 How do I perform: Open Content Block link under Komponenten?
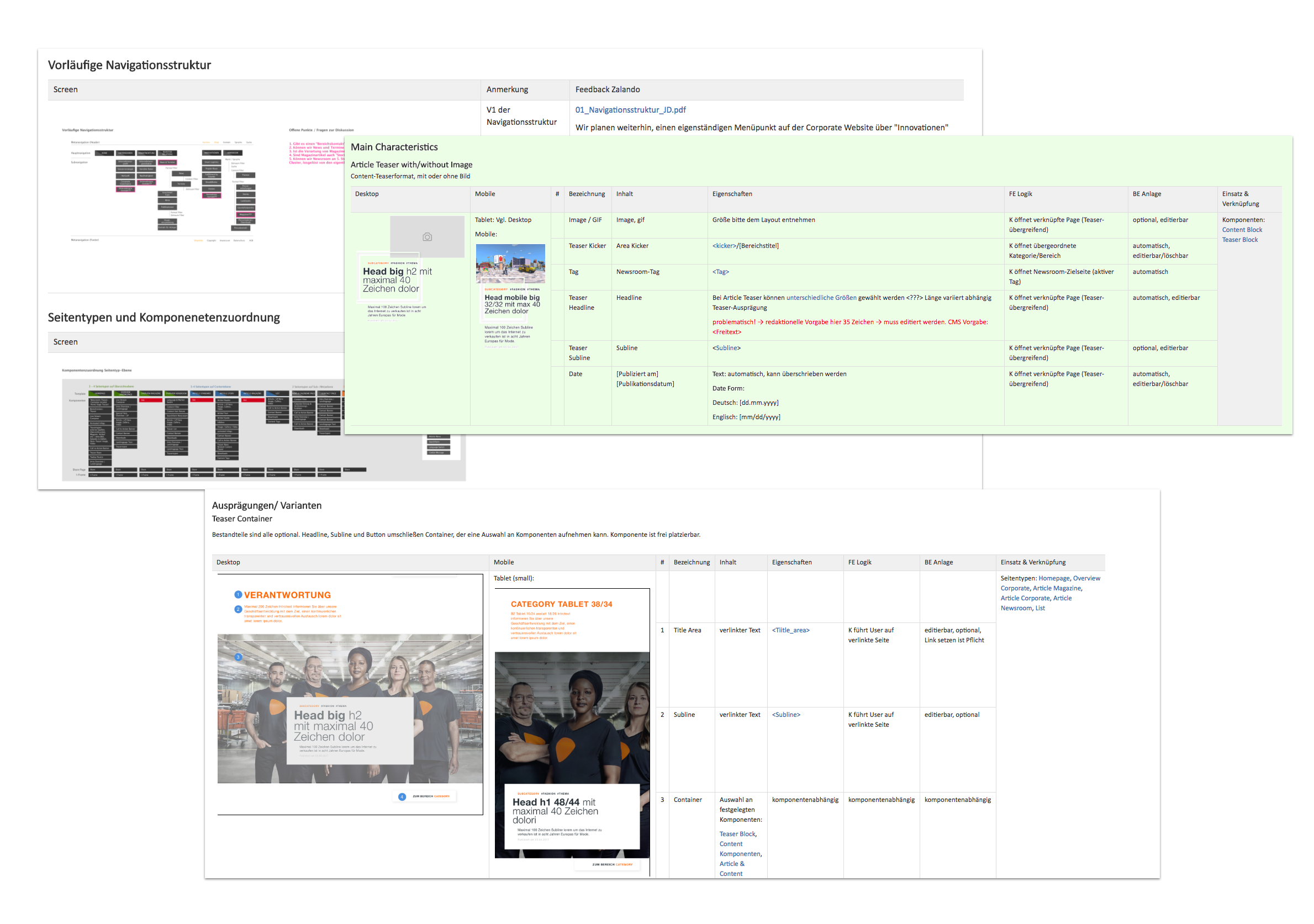tap(1242, 230)
